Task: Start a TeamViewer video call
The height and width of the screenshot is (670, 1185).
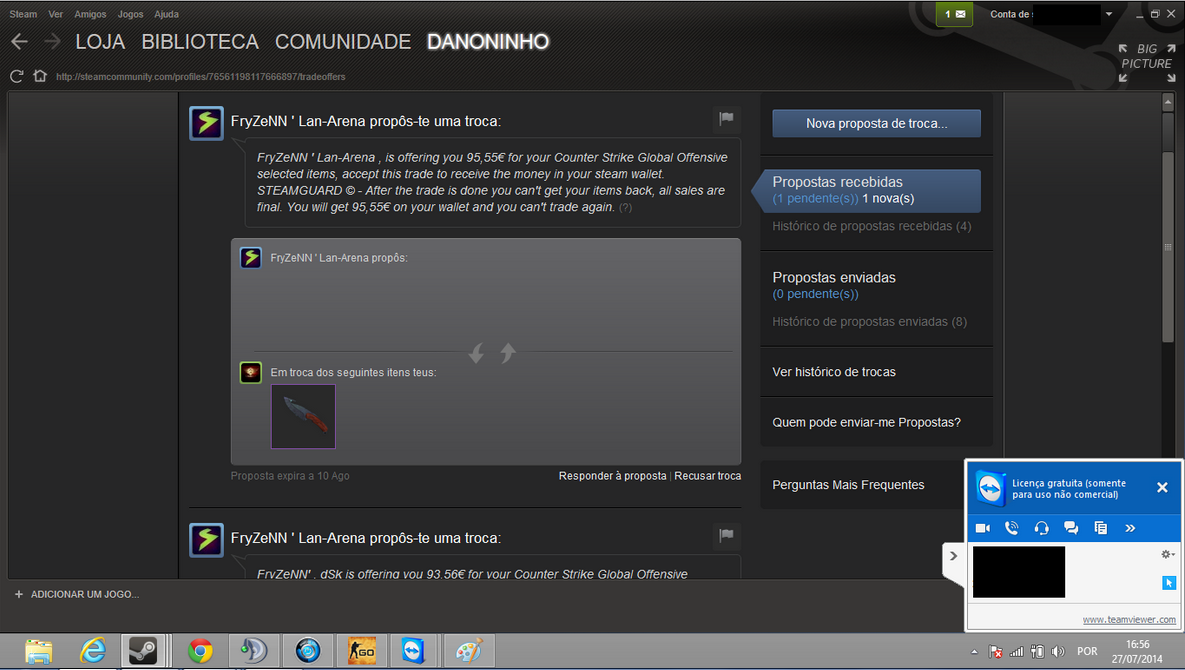Action: click(x=982, y=528)
